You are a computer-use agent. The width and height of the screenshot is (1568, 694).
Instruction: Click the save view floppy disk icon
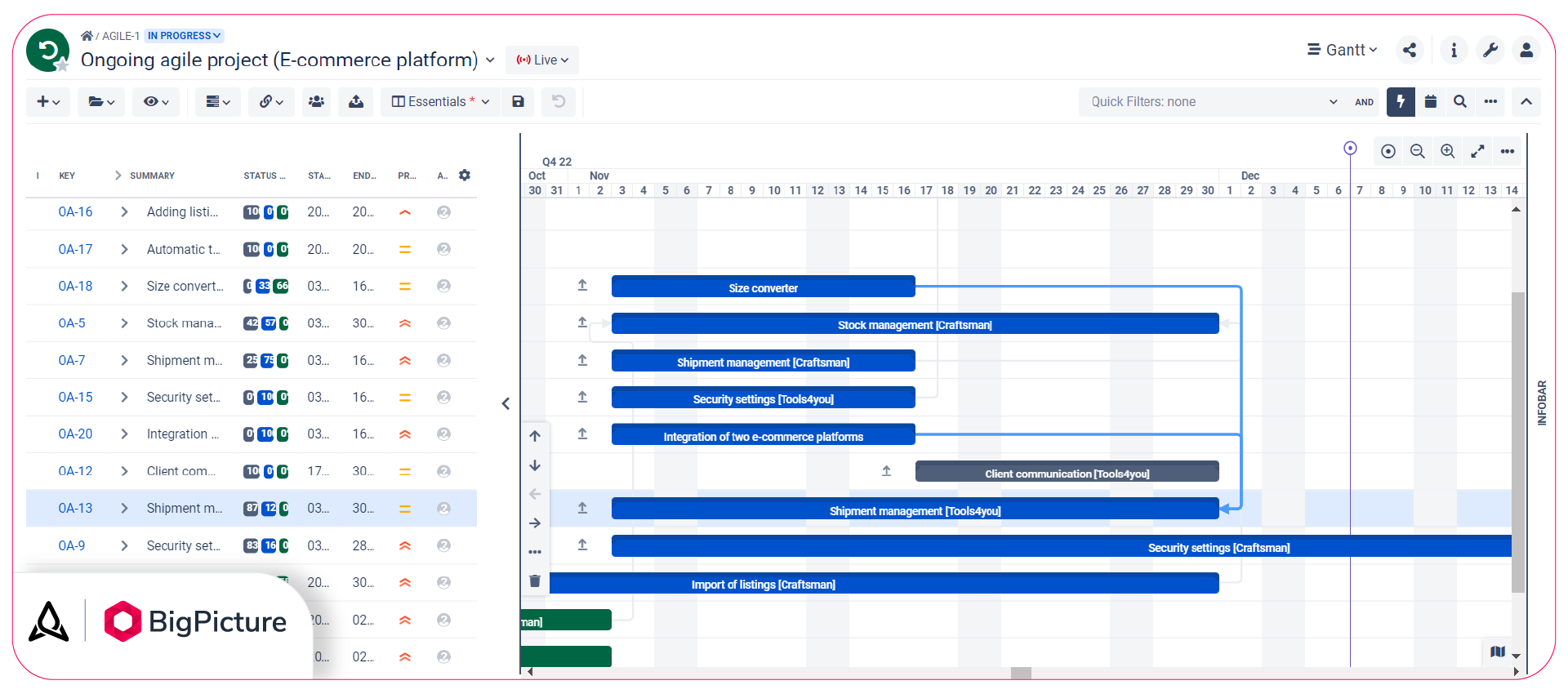518,102
